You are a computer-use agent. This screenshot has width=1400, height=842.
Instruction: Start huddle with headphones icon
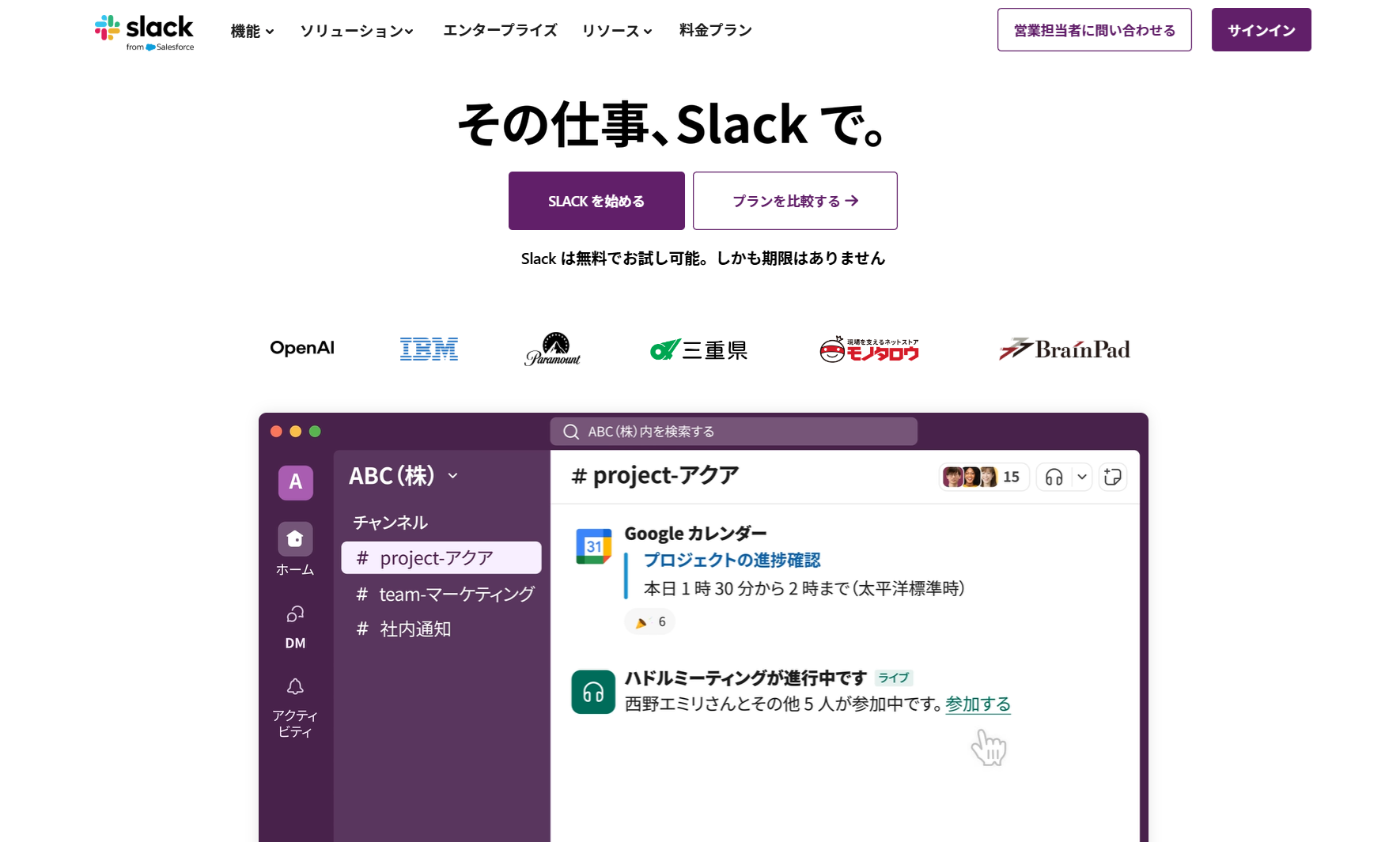coord(1054,477)
